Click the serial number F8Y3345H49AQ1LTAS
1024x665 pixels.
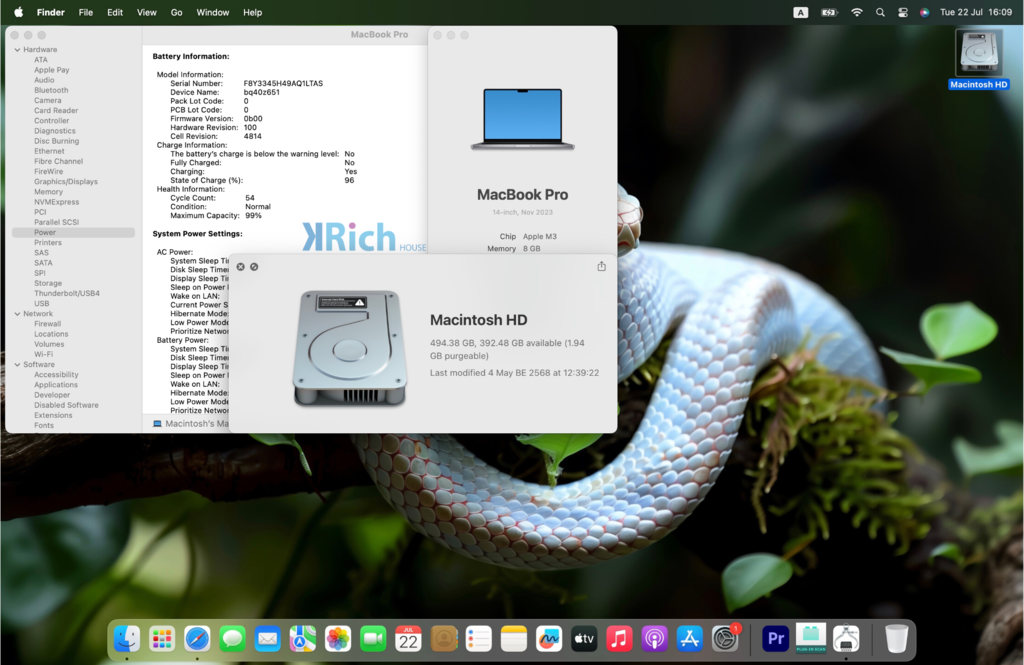283,84
